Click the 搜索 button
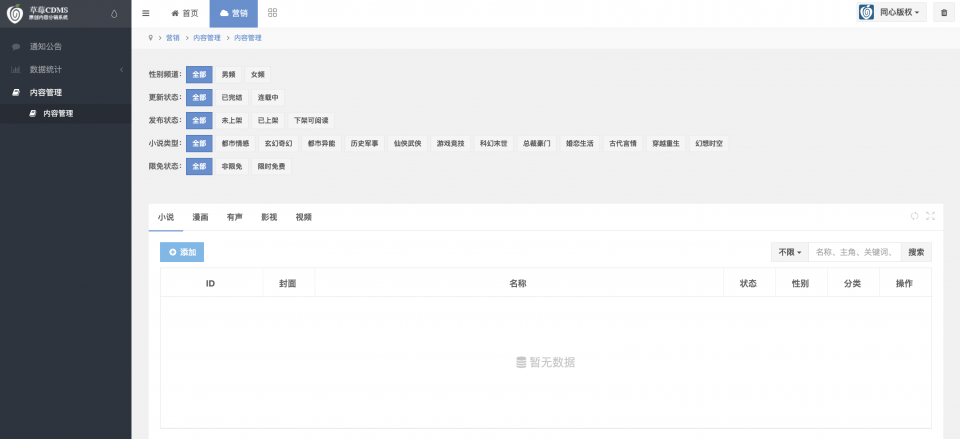Screen dimensions: 960x439 pyautogui.click(x=915, y=252)
